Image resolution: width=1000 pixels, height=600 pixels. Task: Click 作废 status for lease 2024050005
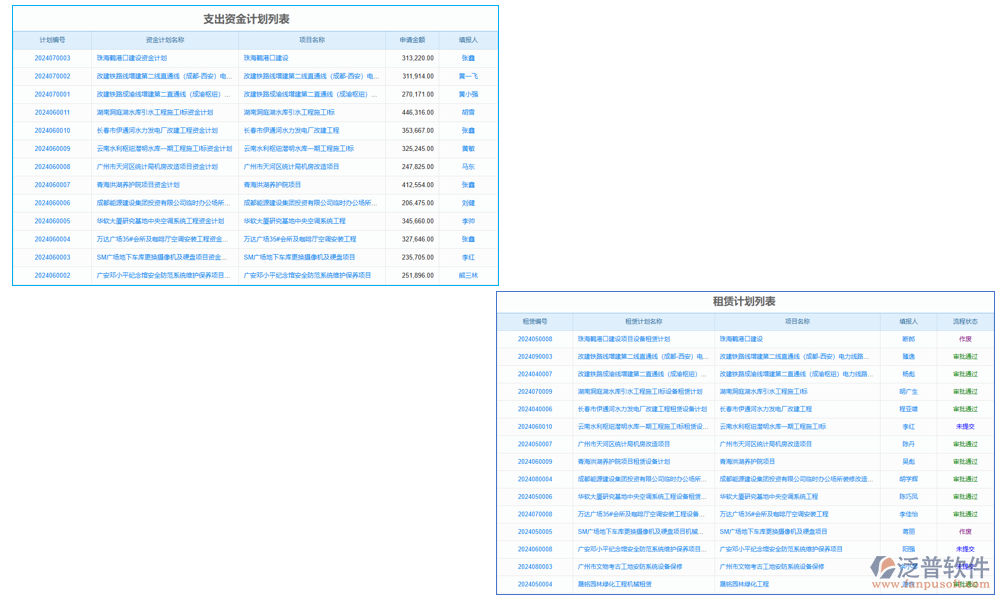pos(965,532)
